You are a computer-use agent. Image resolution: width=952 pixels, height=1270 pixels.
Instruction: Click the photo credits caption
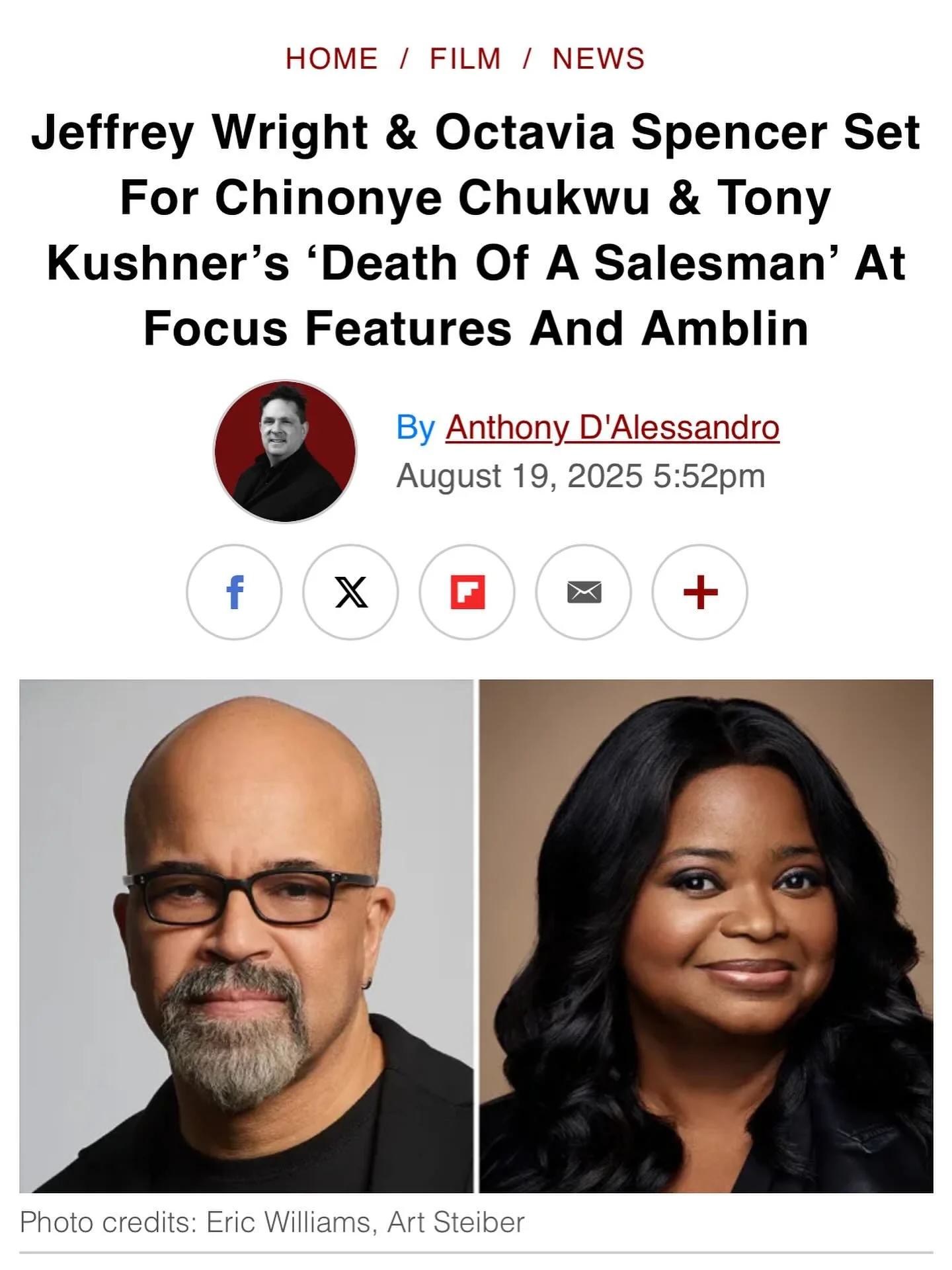coord(272,1222)
